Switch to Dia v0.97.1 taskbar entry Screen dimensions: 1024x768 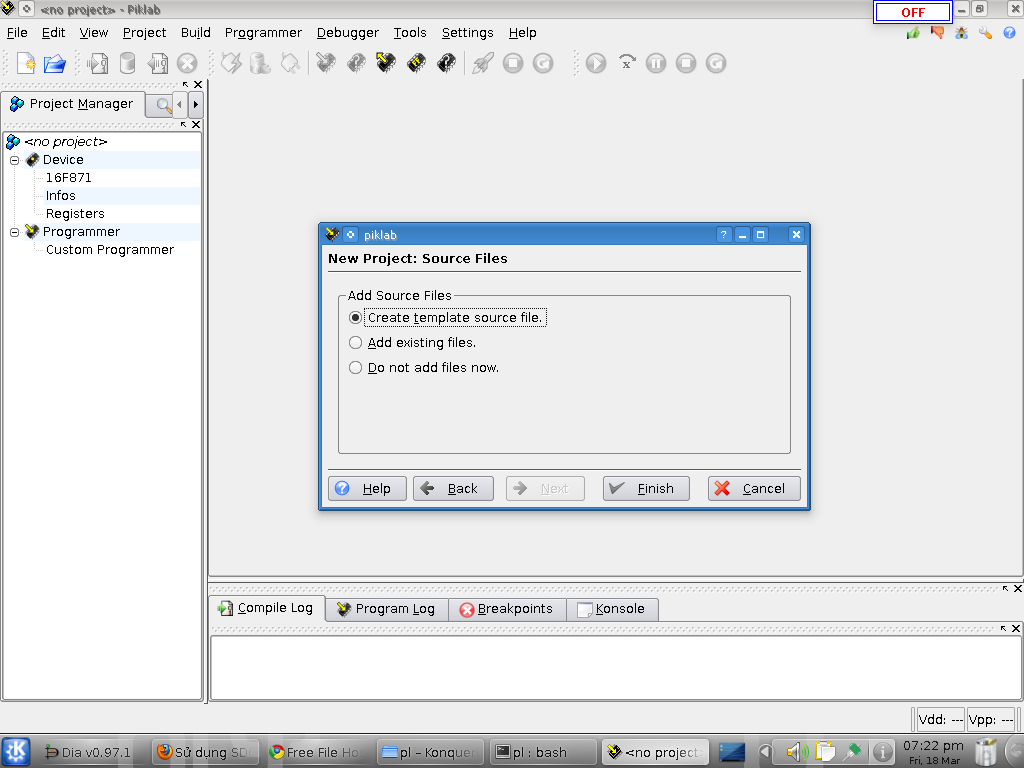pyautogui.click(x=88, y=752)
